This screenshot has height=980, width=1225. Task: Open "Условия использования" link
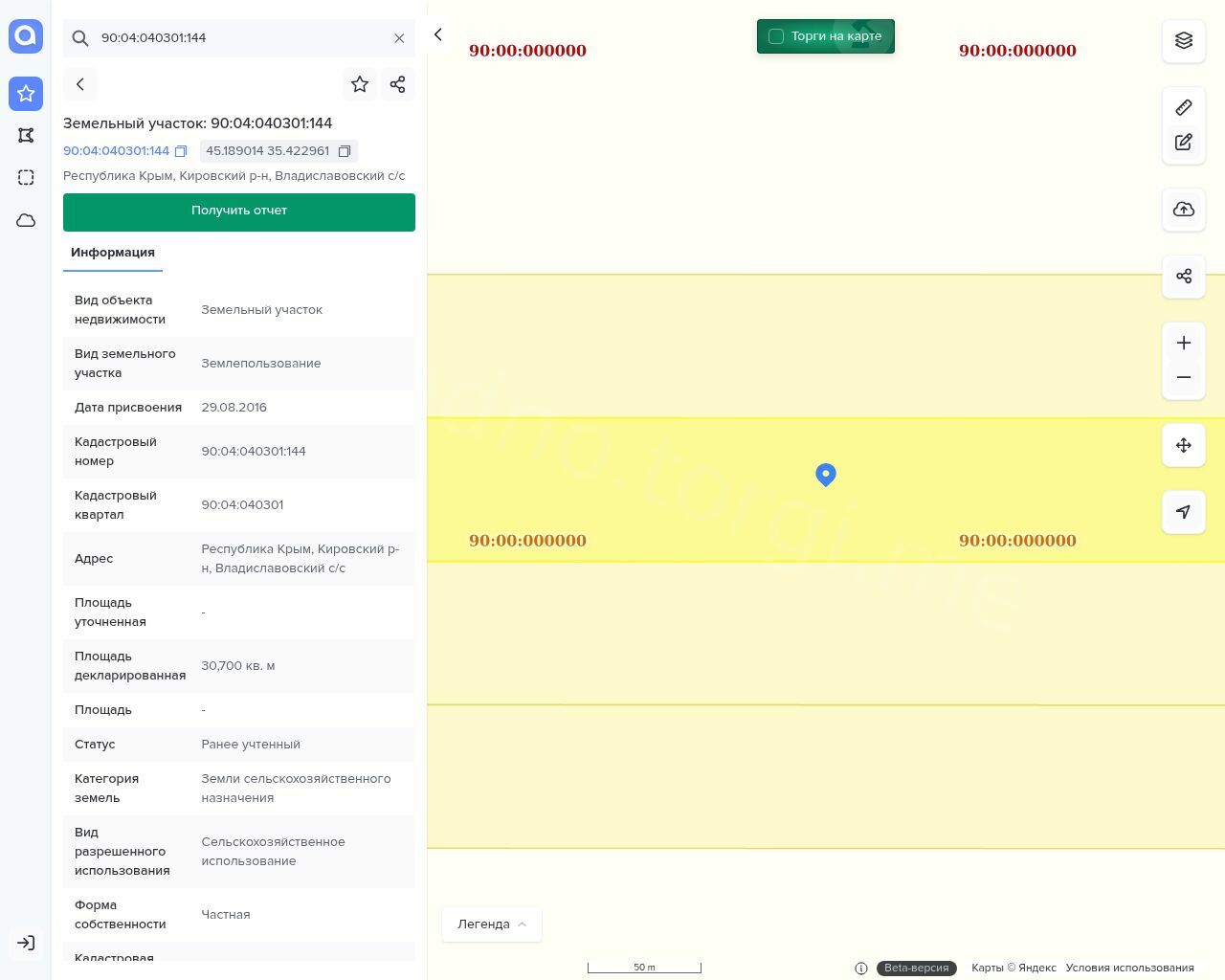(1129, 968)
